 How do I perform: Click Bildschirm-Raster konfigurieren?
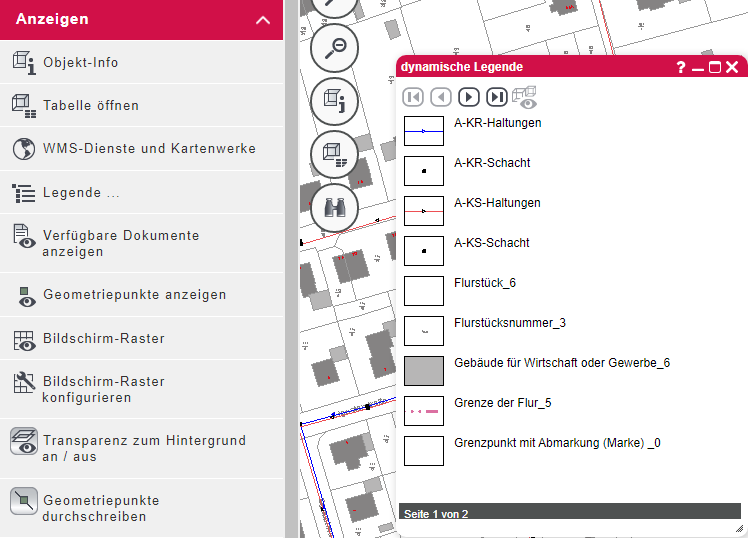pos(103,389)
